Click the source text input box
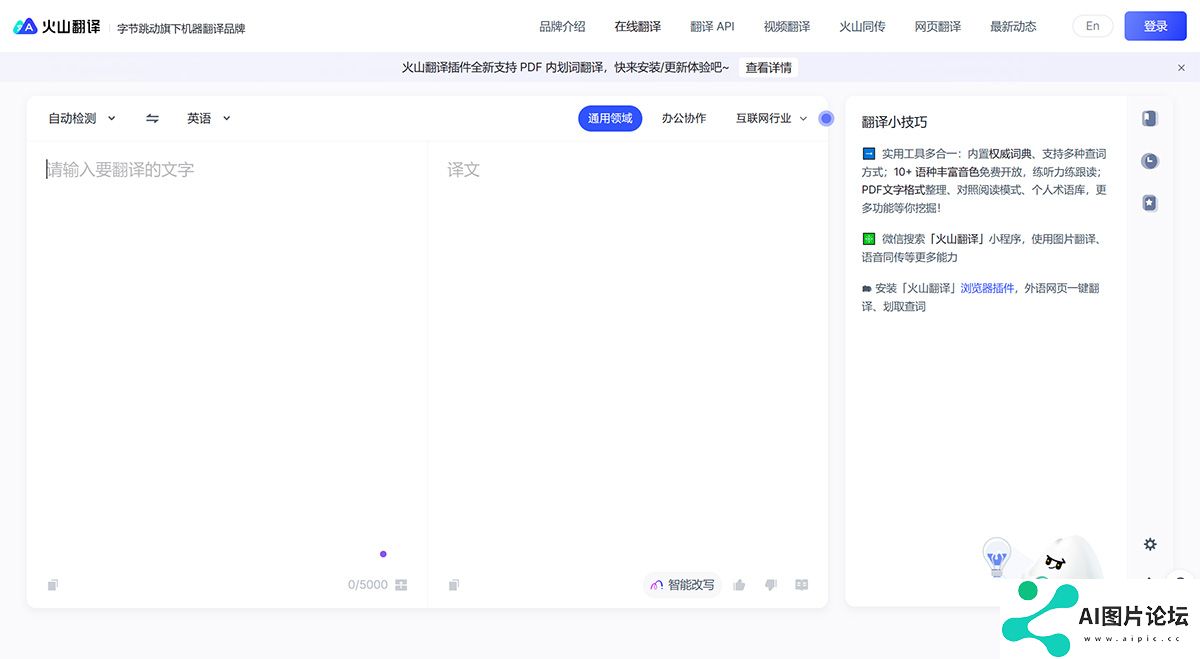The image size is (1200, 659). coord(227,355)
